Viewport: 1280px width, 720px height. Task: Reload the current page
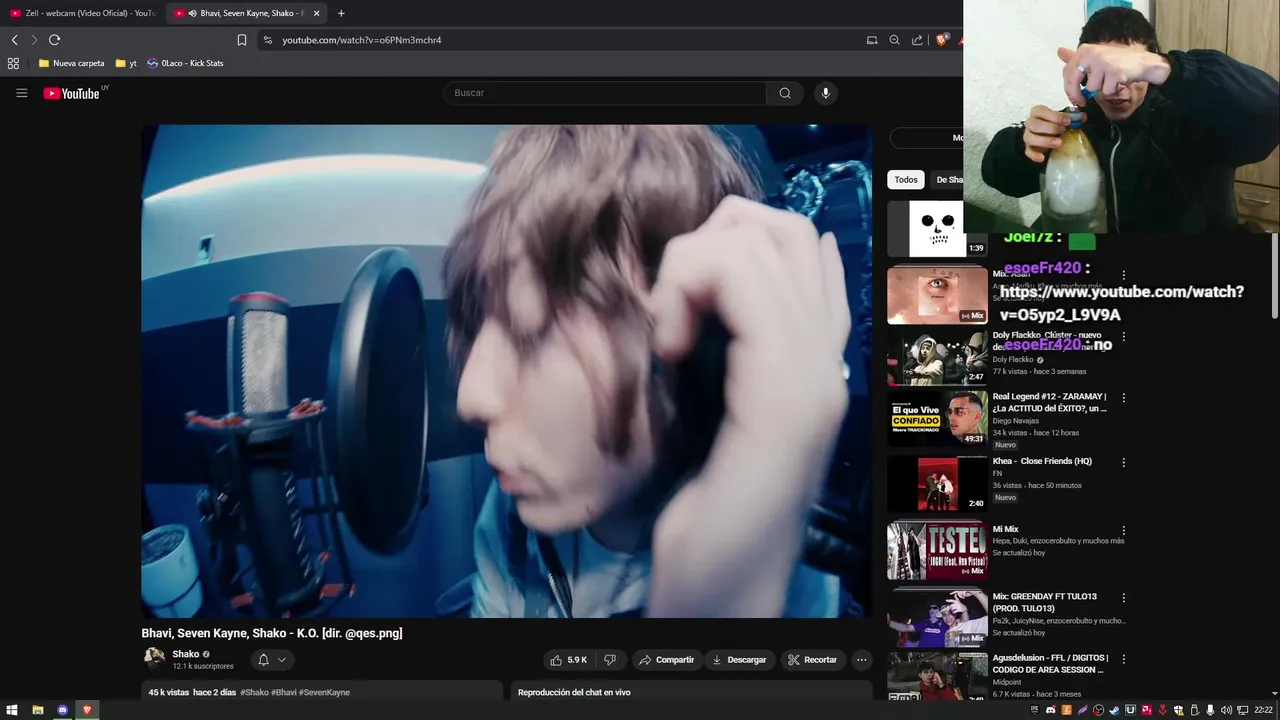(x=54, y=40)
